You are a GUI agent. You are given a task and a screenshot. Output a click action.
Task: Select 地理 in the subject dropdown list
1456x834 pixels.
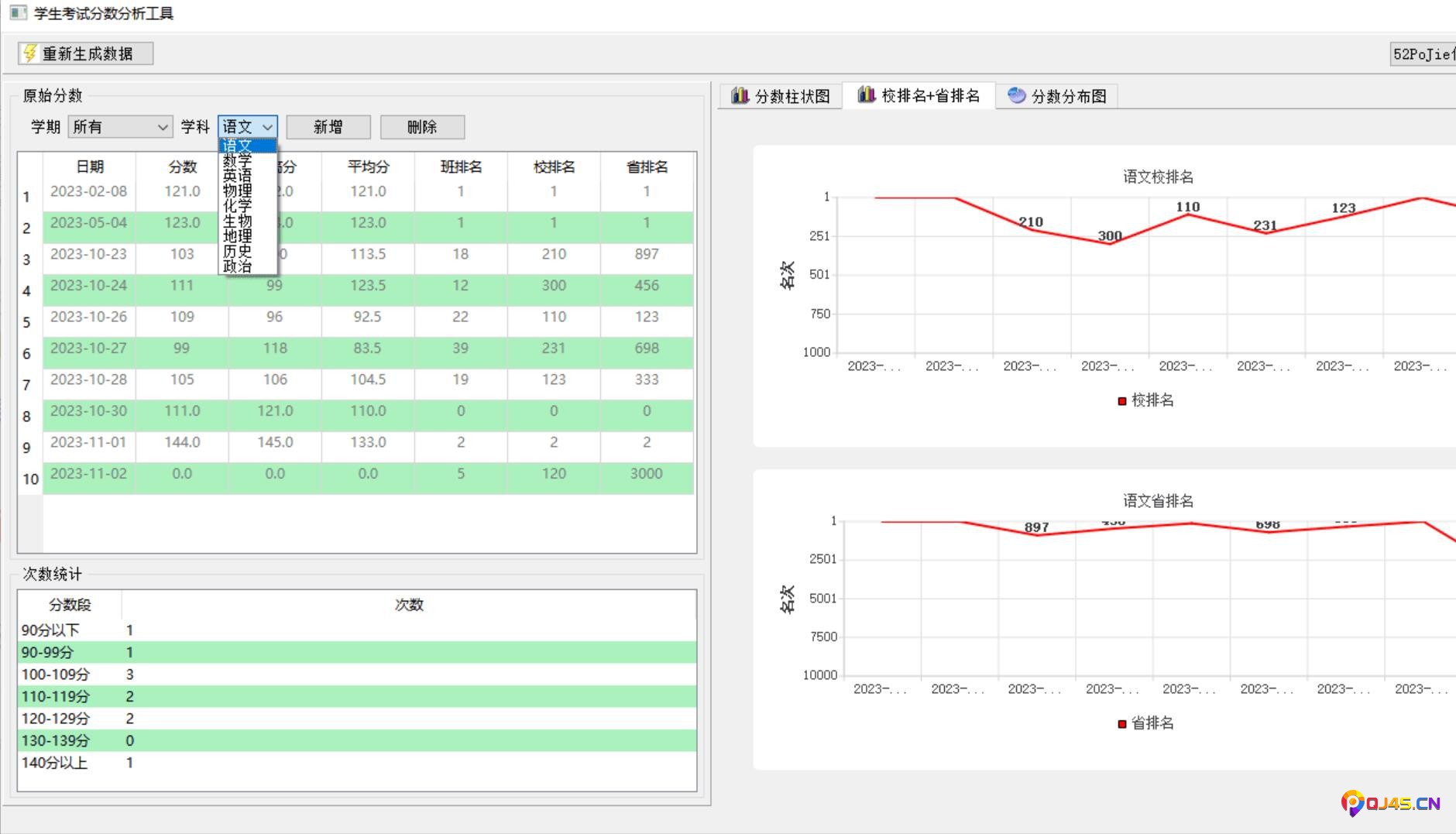click(248, 236)
